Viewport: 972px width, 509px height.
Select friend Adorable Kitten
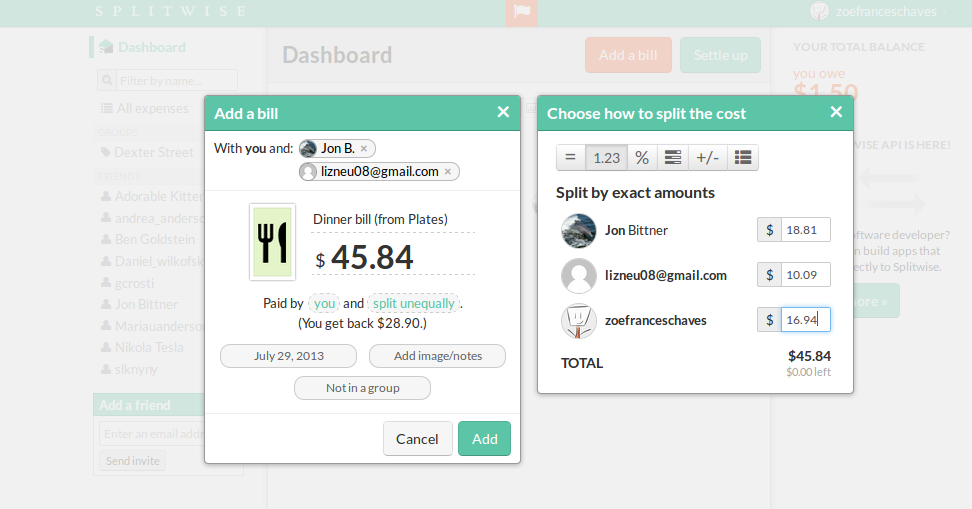pyautogui.click(x=159, y=197)
